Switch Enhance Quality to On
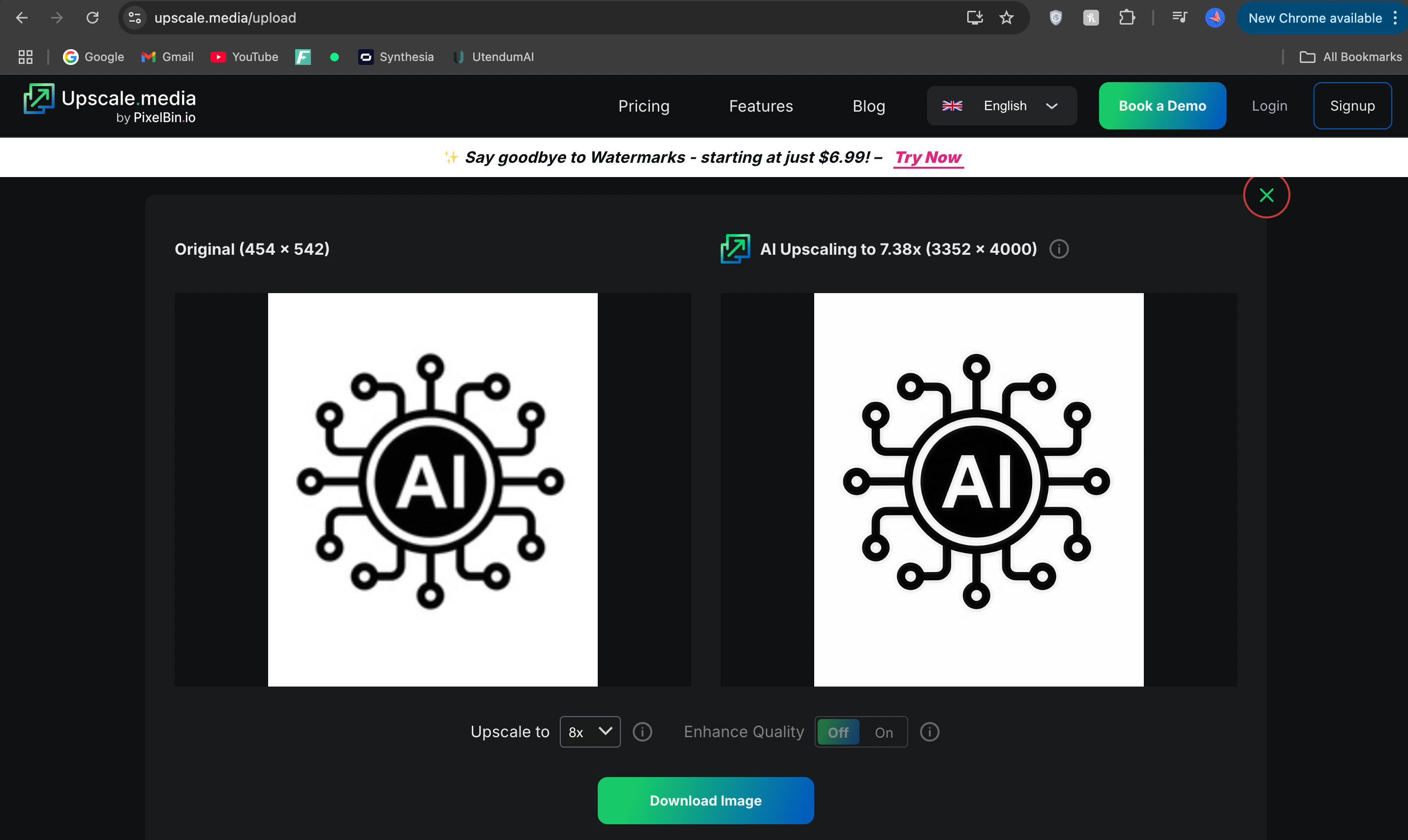1408x840 pixels. coord(883,732)
